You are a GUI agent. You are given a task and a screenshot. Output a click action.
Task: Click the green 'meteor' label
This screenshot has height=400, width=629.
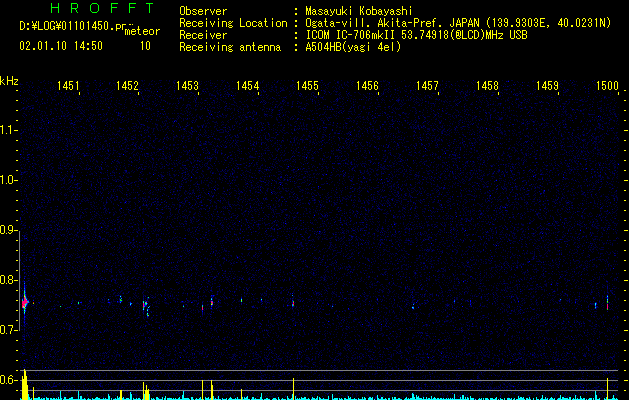click(142, 31)
